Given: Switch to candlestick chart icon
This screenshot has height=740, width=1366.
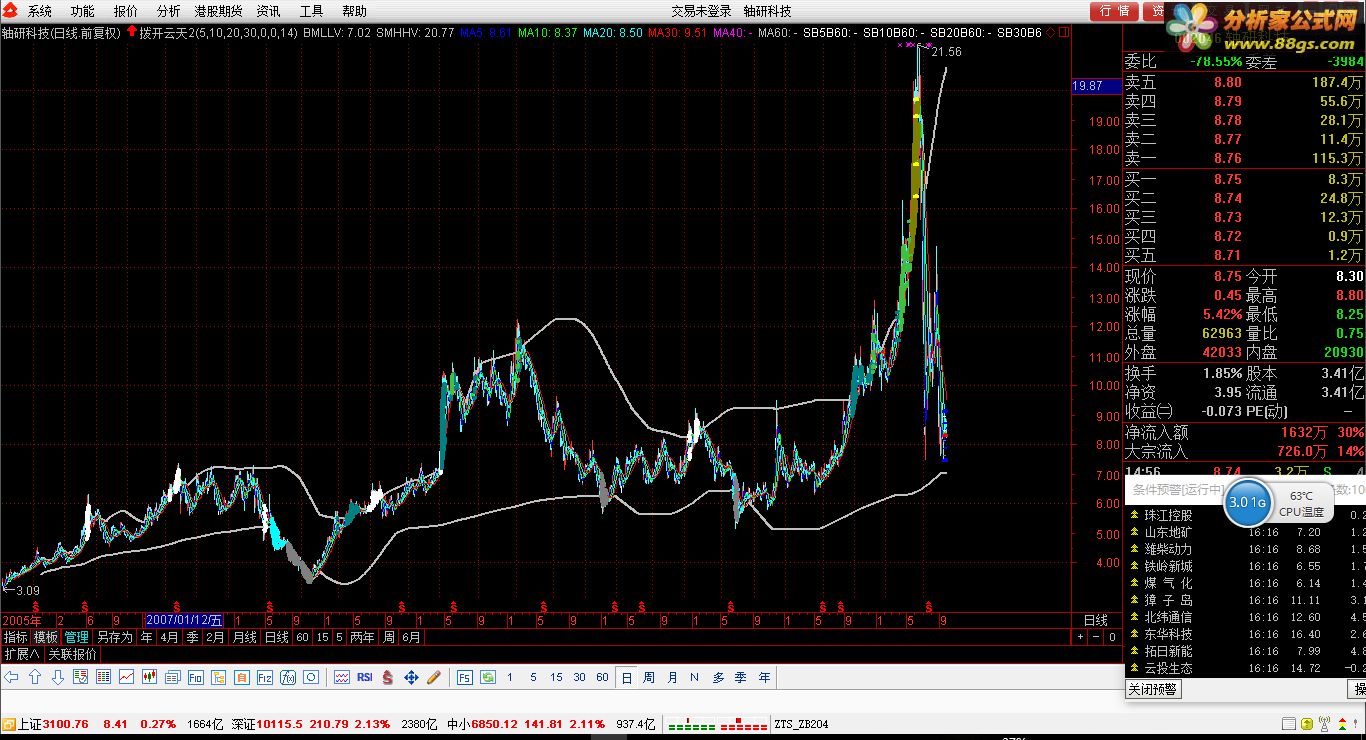Looking at the screenshot, I should pos(149,677).
